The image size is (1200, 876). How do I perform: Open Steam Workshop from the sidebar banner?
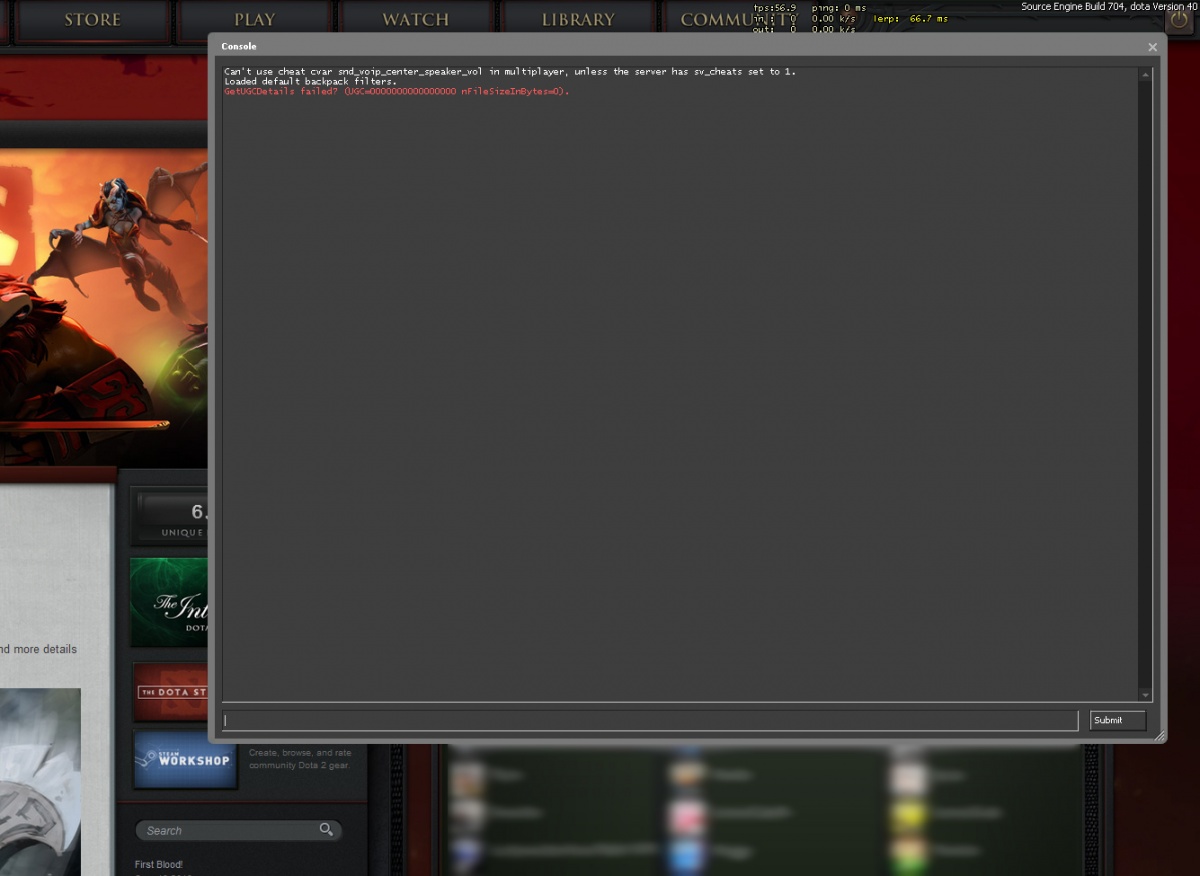(x=185, y=760)
